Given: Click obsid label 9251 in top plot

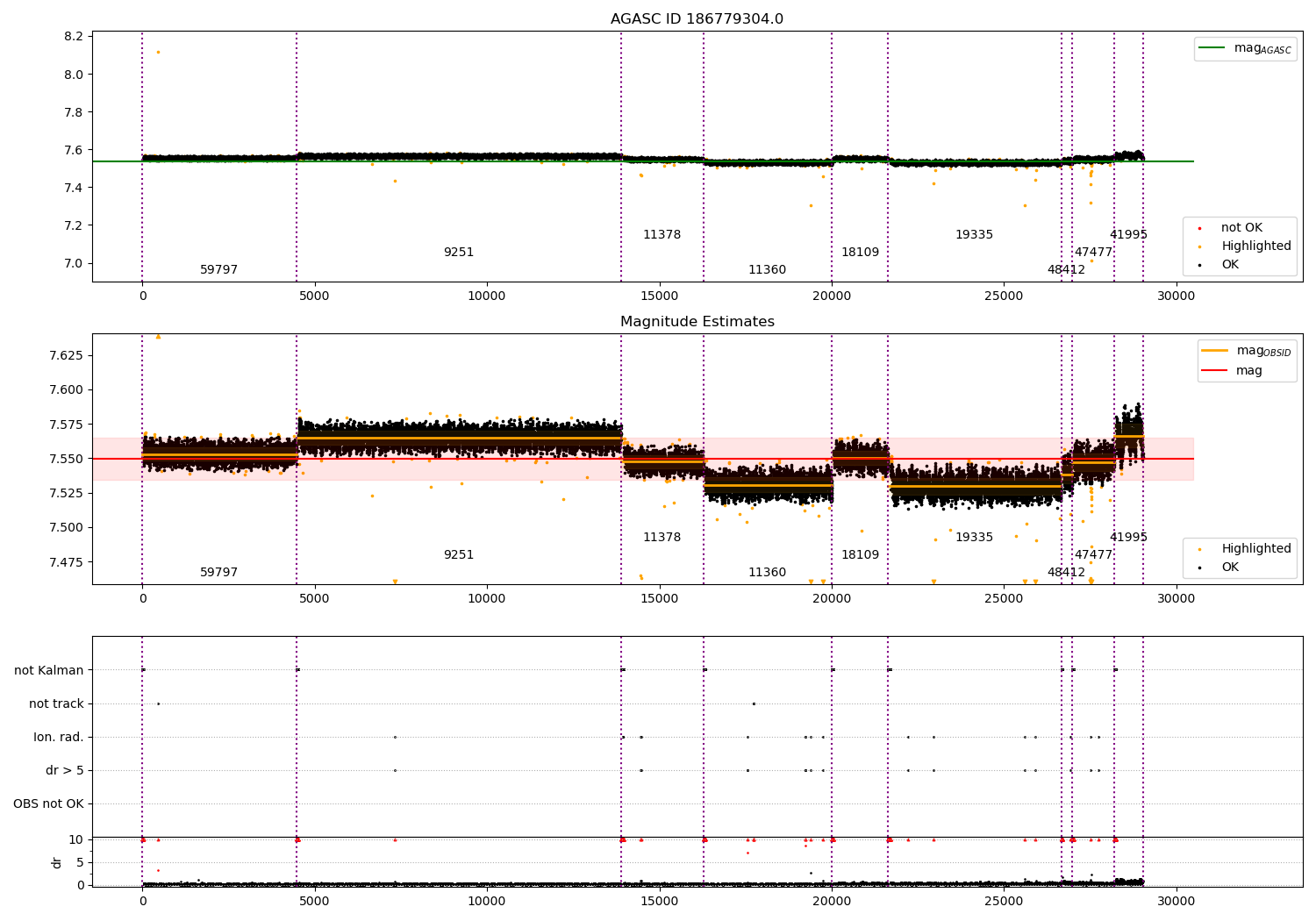Looking at the screenshot, I should [x=459, y=253].
